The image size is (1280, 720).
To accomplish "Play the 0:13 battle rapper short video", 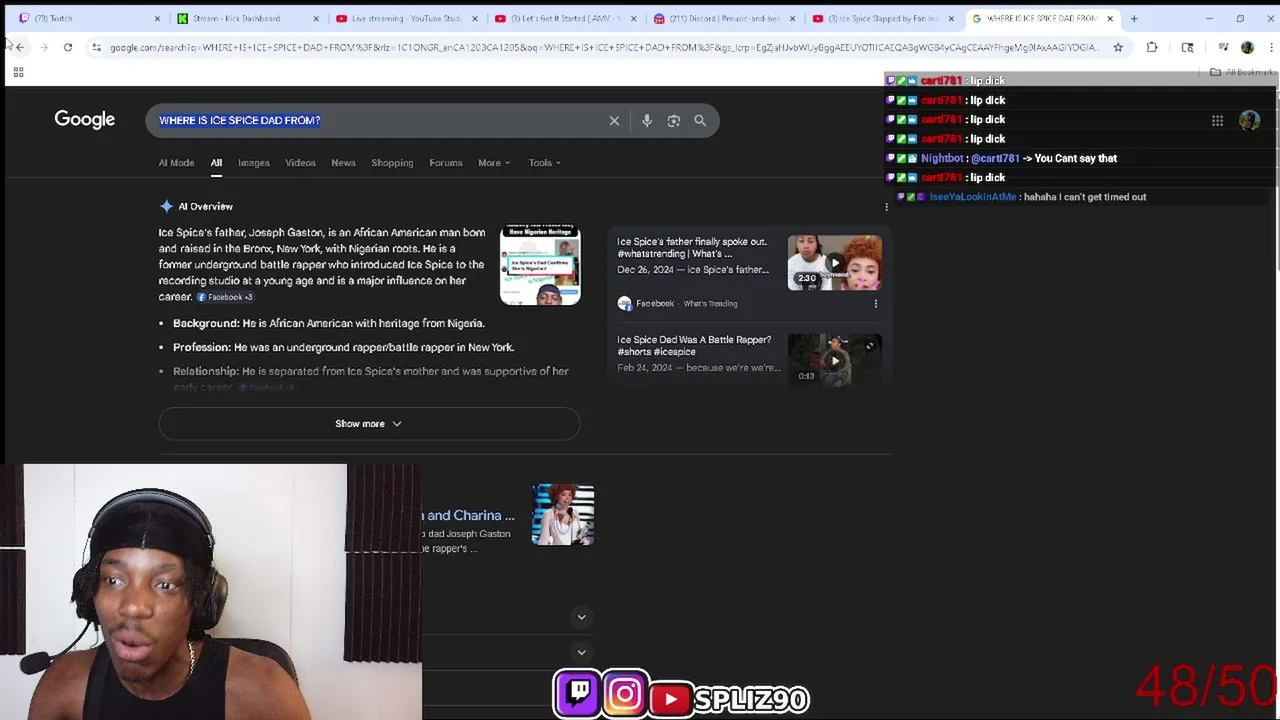I will (834, 360).
